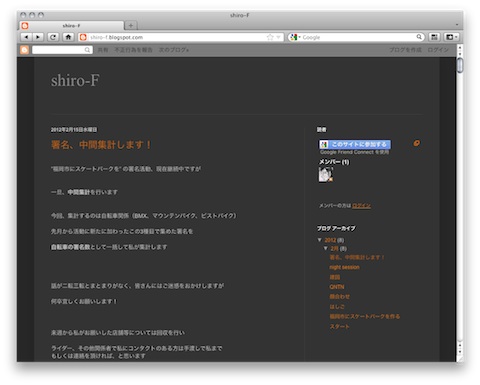
Task: Click ブログを作成 in the navbar
Action: click(405, 50)
